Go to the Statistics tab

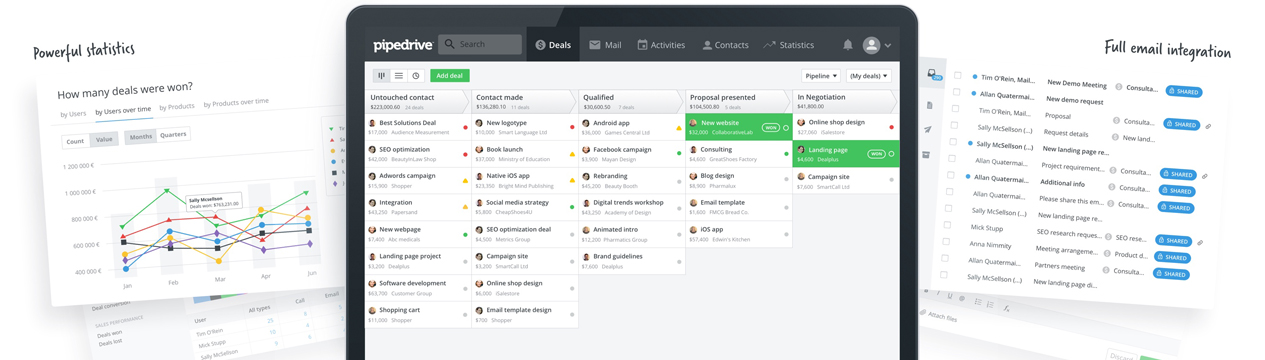click(789, 45)
